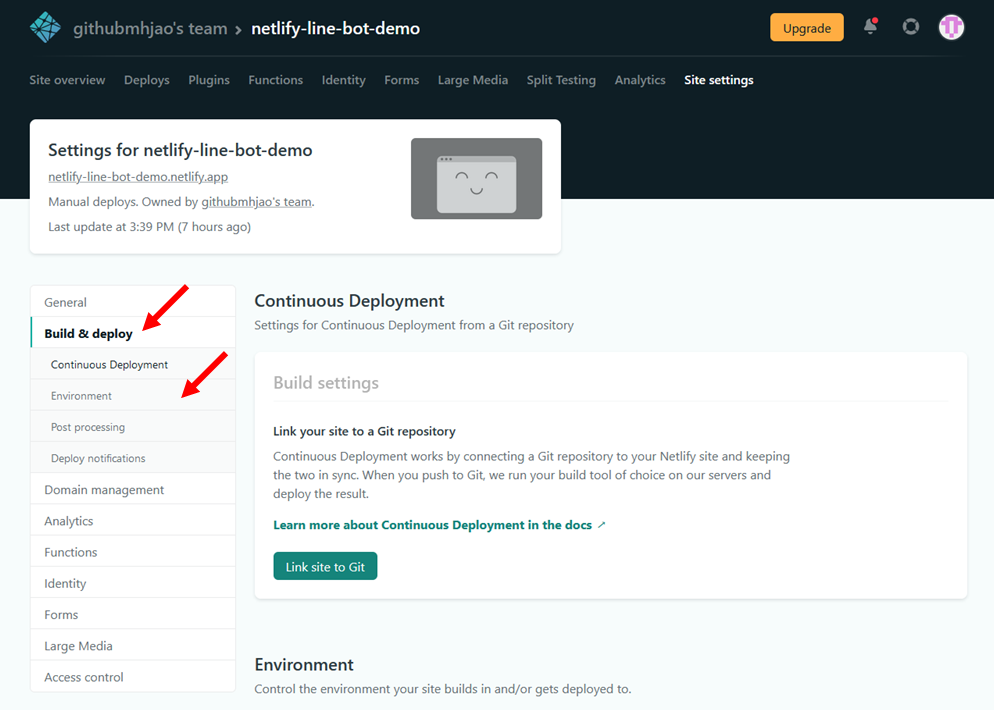Open the Plugins tab
994x710 pixels.
point(209,80)
